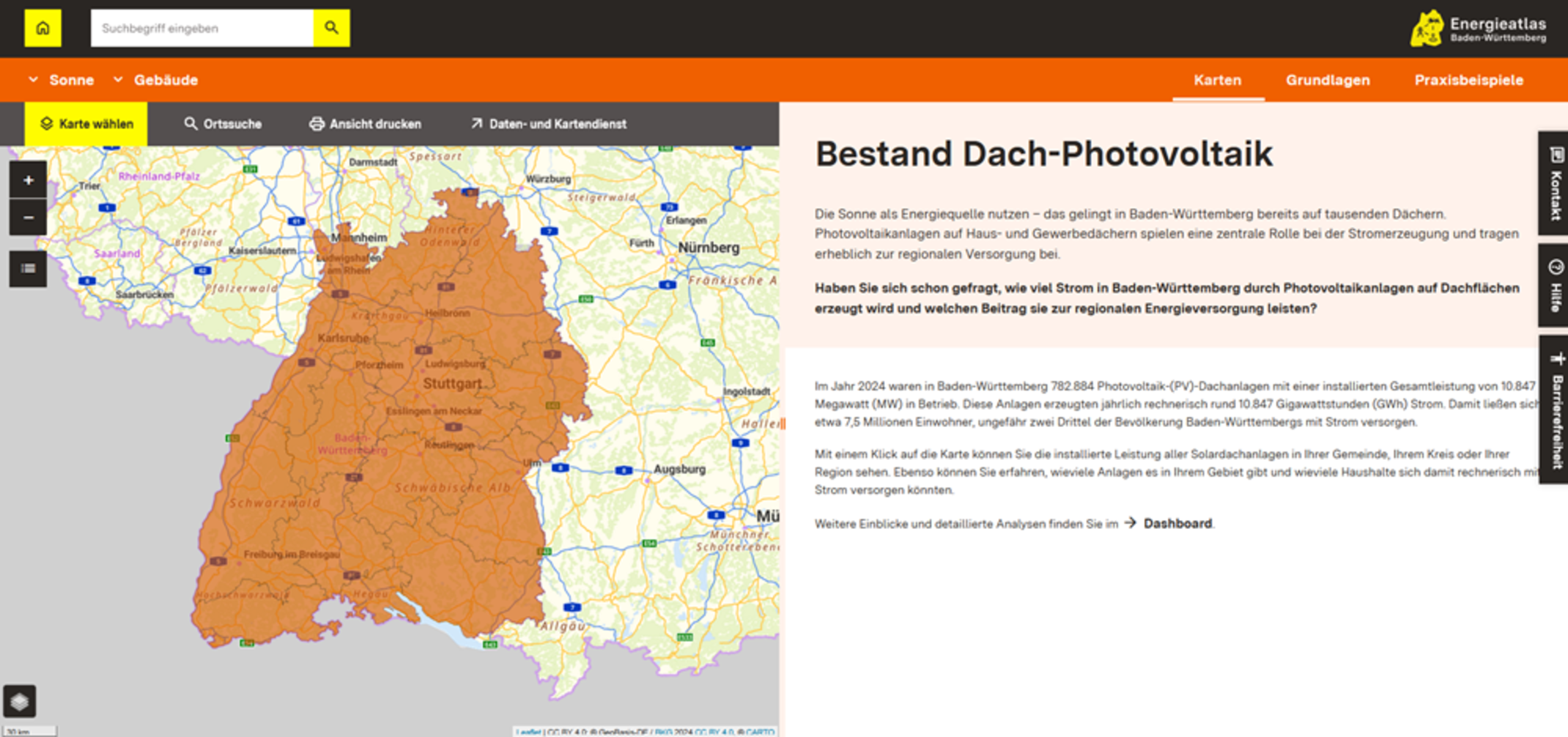1568x737 pixels.
Task: Open the map legend list icon
Action: click(x=28, y=268)
